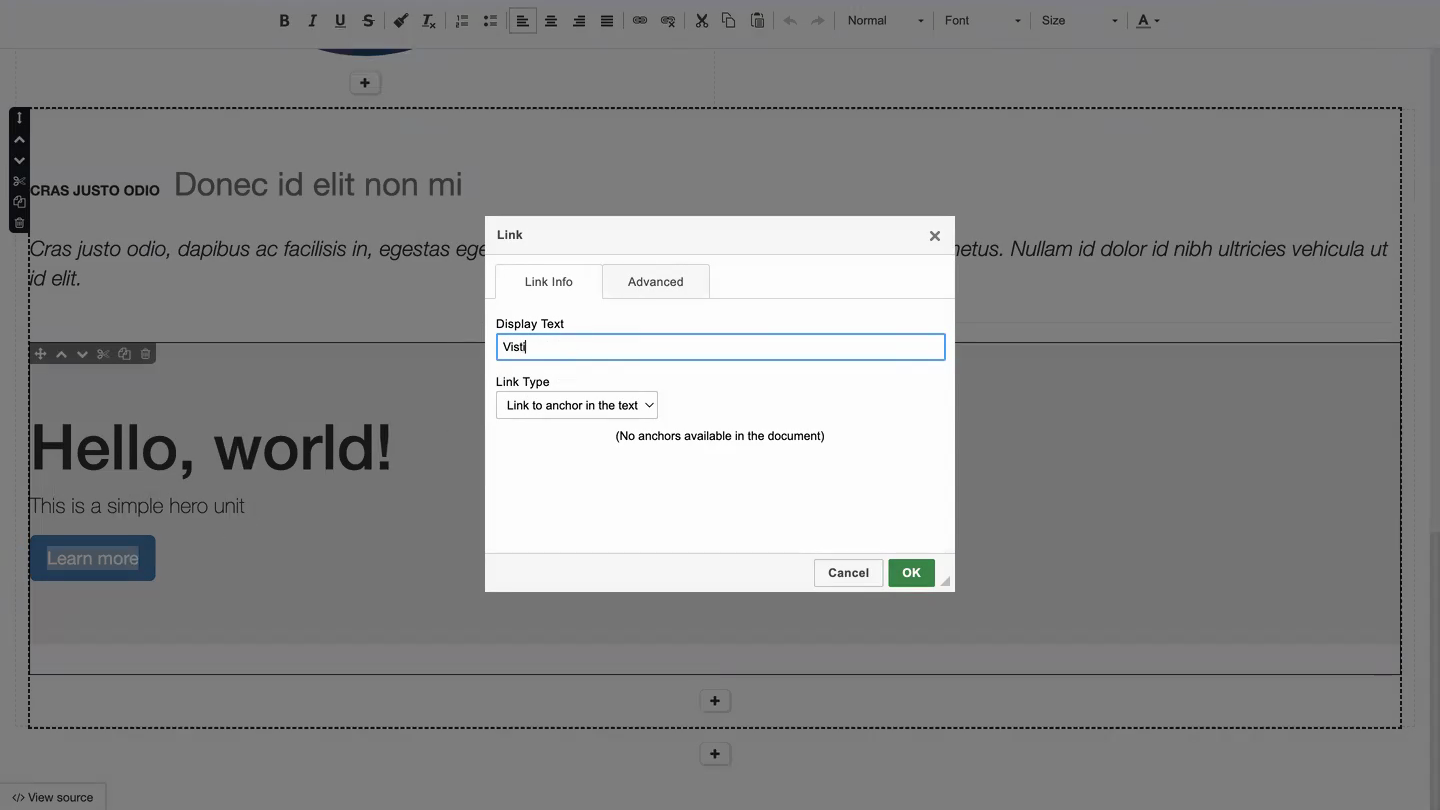Move the row up with the sidebar chevron
1440x810 pixels.
tap(19, 139)
